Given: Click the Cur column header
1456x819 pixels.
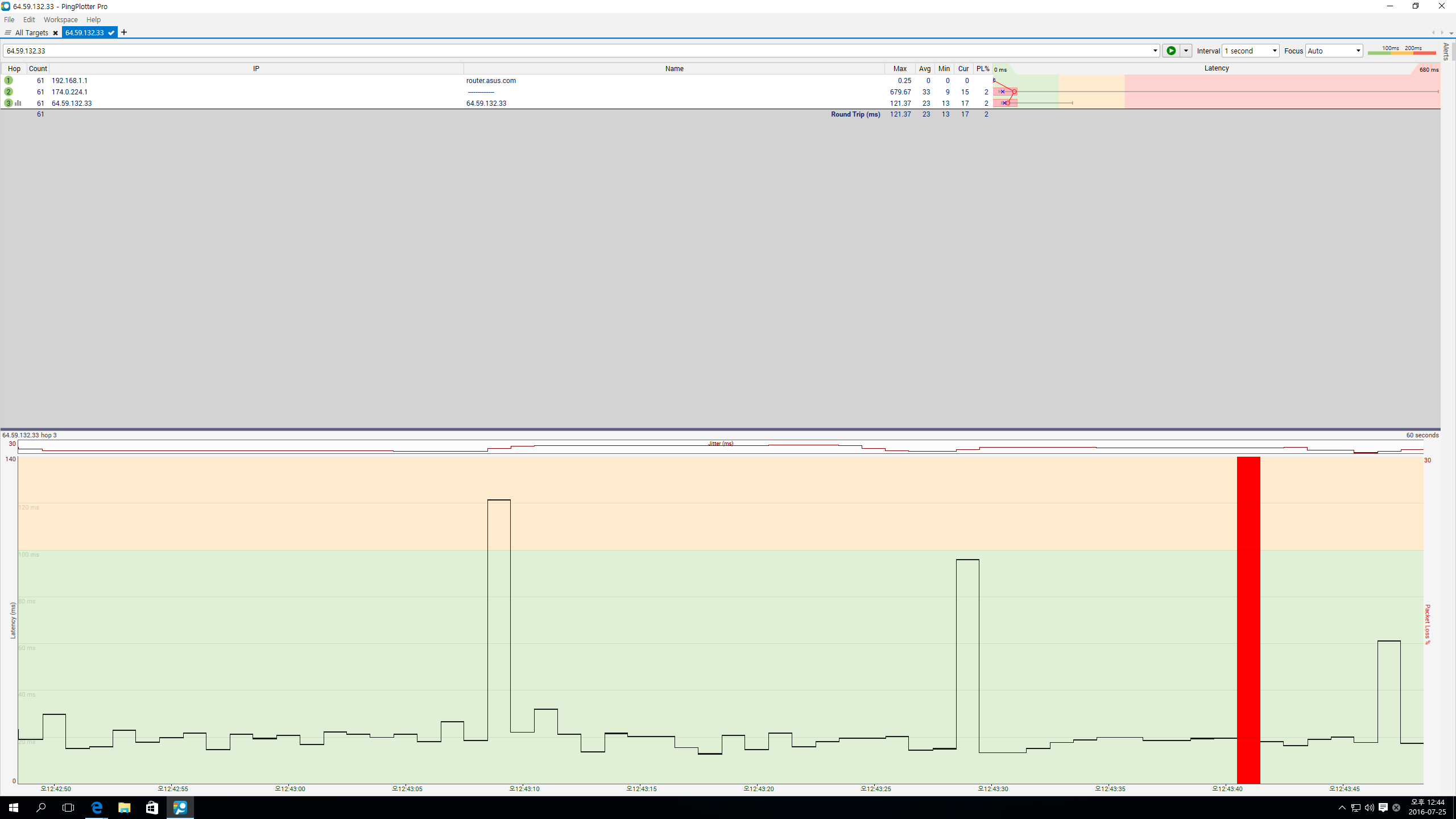Looking at the screenshot, I should click(x=963, y=68).
